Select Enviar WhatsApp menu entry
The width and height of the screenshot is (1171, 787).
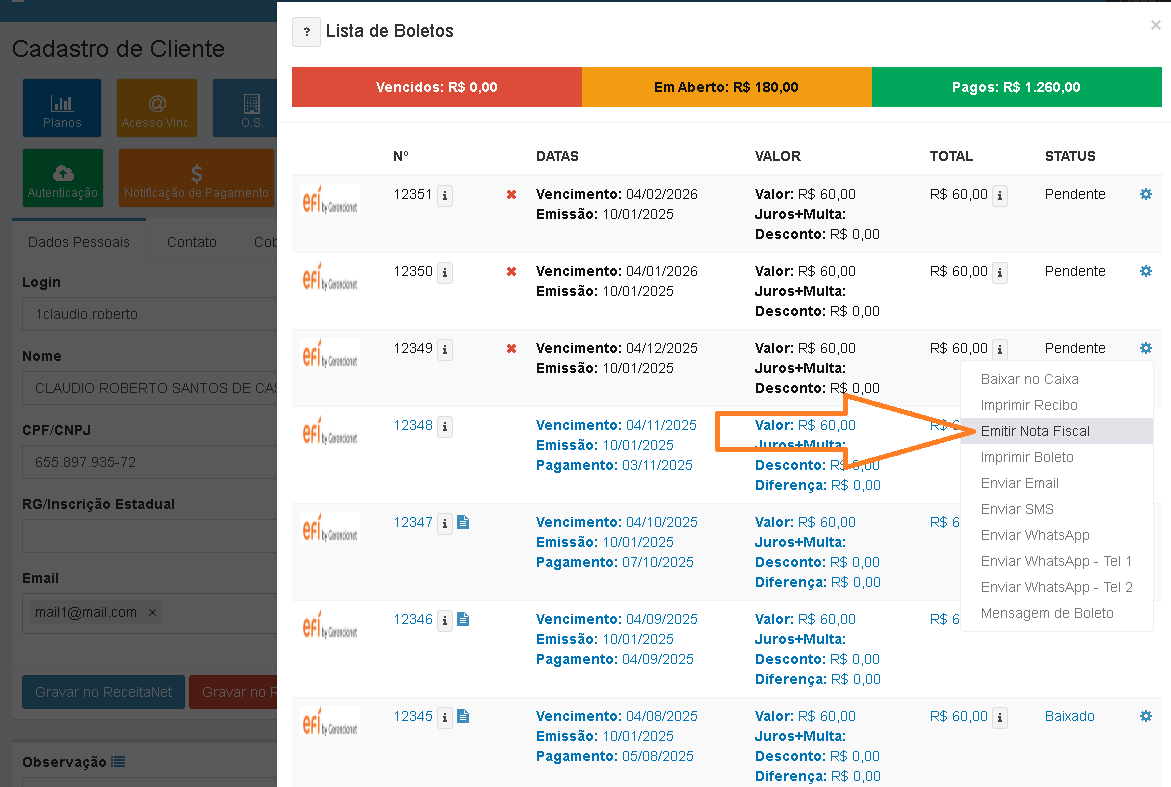click(x=1035, y=535)
